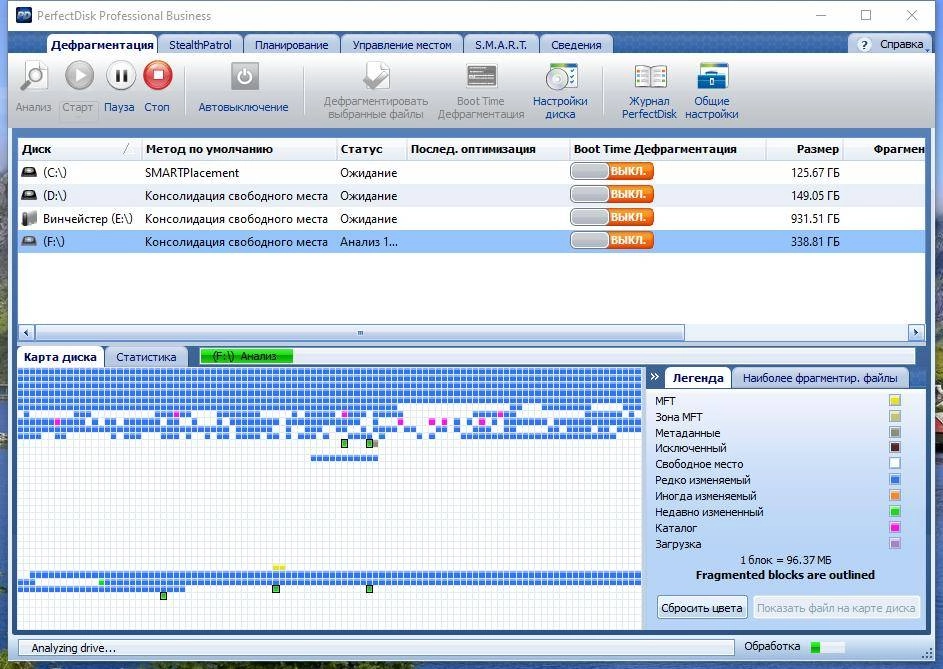Open Журнал PerfectDisk icon
Image resolution: width=943 pixels, height=669 pixels.
pos(650,77)
